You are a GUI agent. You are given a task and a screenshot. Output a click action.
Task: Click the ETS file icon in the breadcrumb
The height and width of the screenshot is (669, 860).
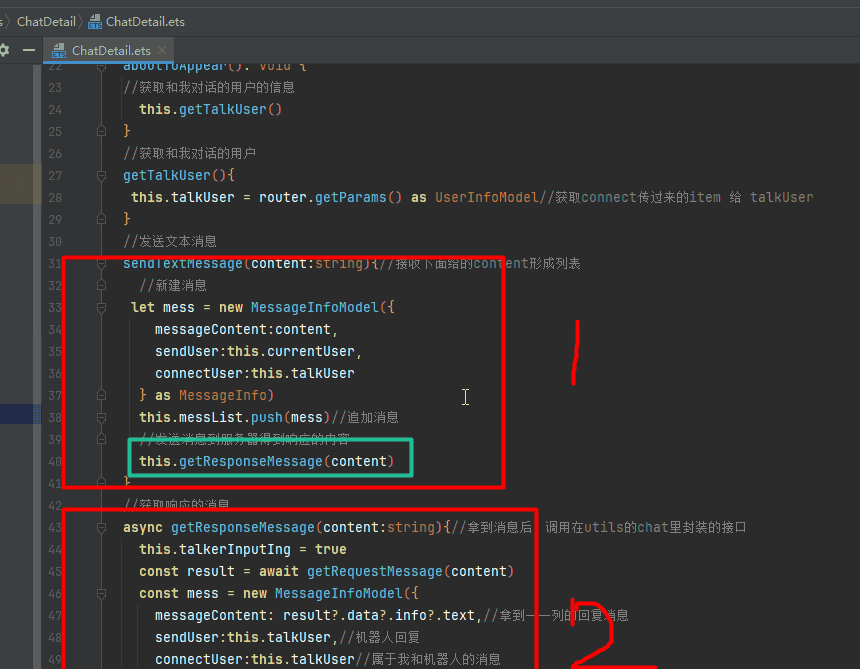[x=95, y=21]
